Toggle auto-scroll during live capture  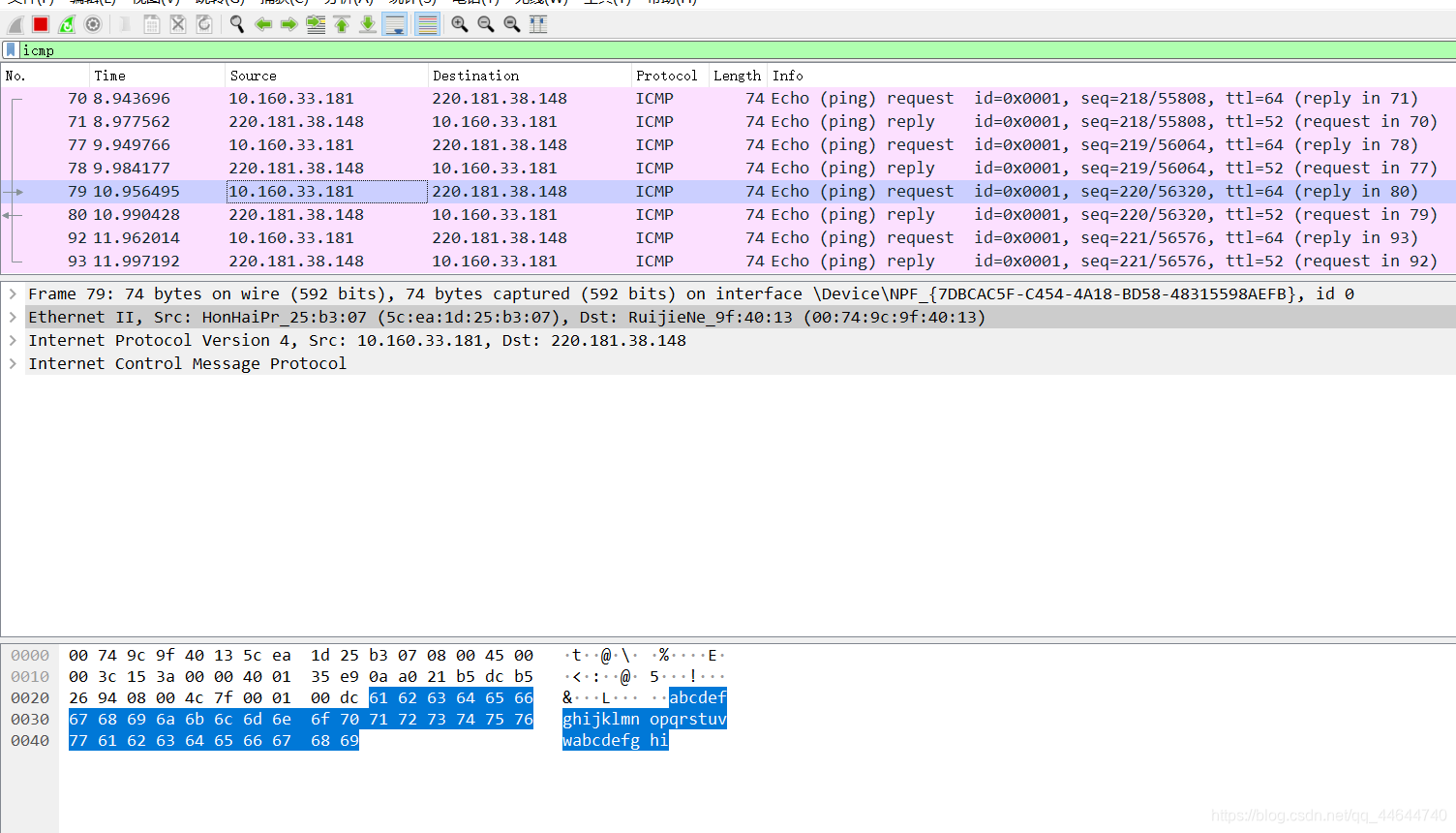click(x=395, y=24)
